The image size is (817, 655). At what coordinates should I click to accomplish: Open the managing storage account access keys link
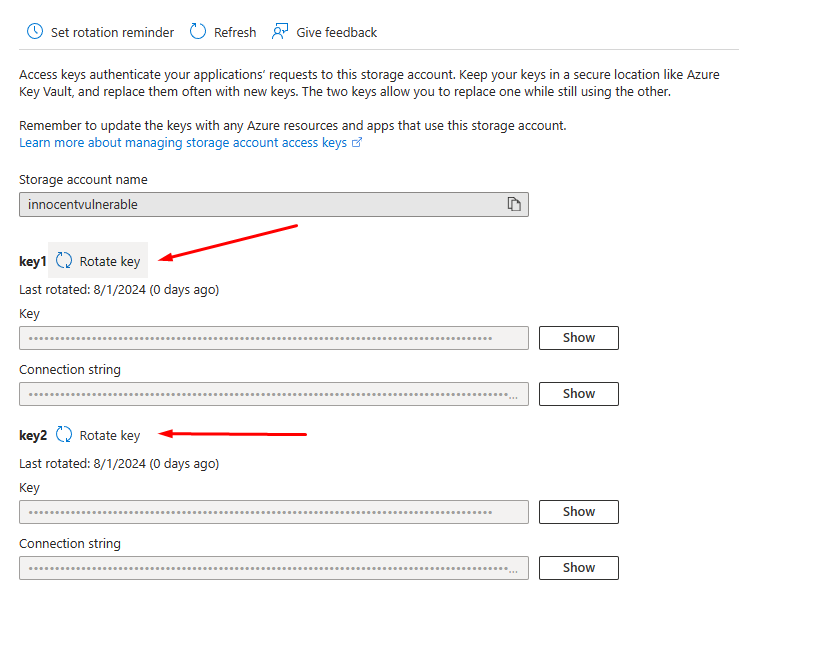point(183,143)
